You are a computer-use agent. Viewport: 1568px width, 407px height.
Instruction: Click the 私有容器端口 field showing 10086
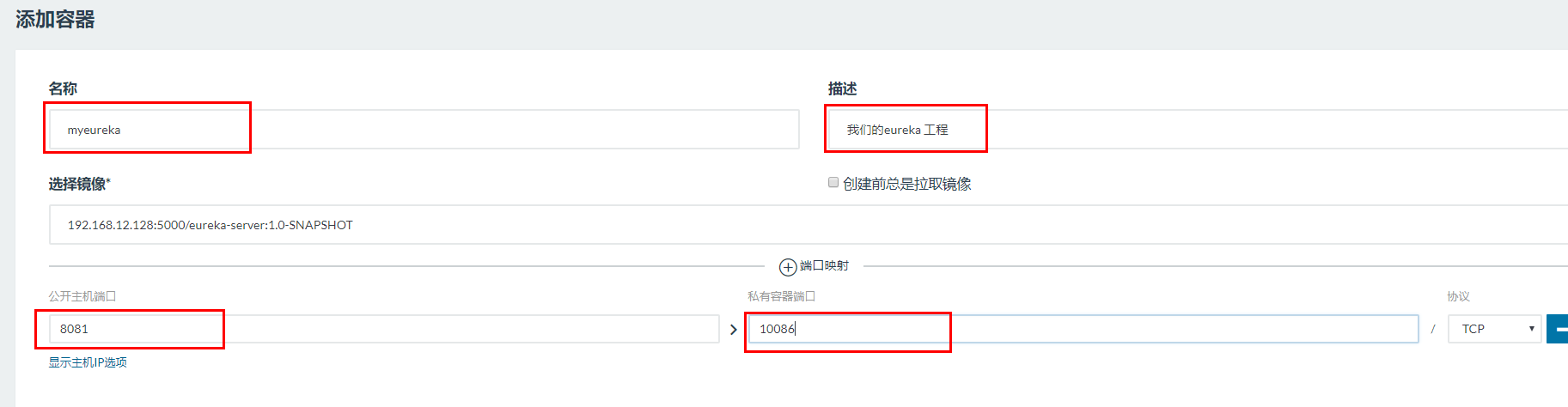click(1083, 329)
